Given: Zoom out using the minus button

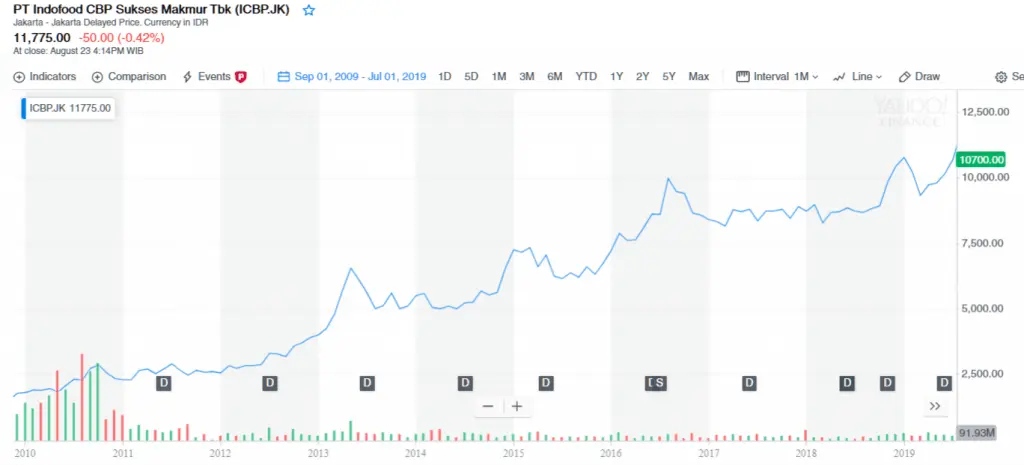Looking at the screenshot, I should (488, 406).
